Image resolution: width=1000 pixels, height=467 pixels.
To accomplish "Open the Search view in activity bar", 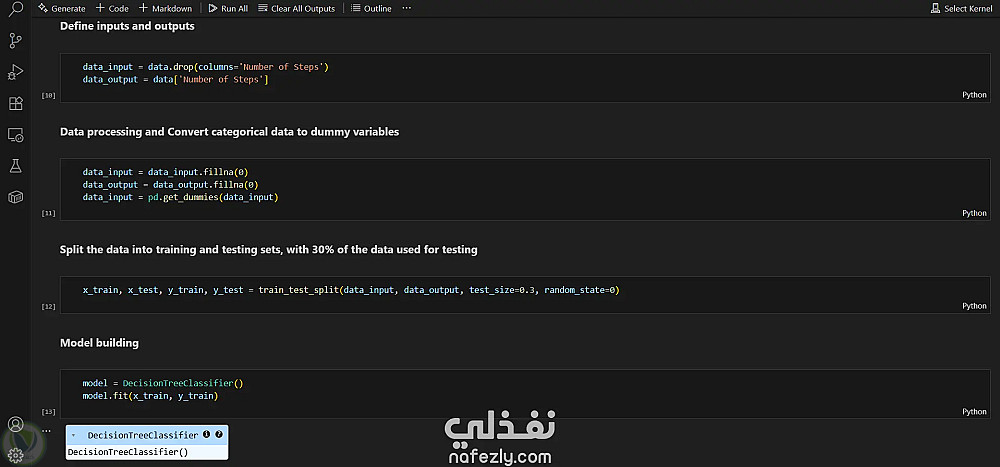I will click(15, 9).
